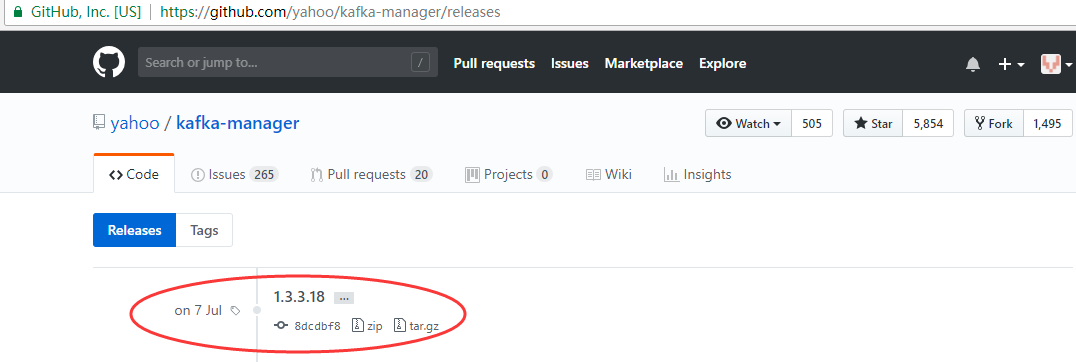
Task: Open release 1.3.3.18
Action: click(x=299, y=297)
